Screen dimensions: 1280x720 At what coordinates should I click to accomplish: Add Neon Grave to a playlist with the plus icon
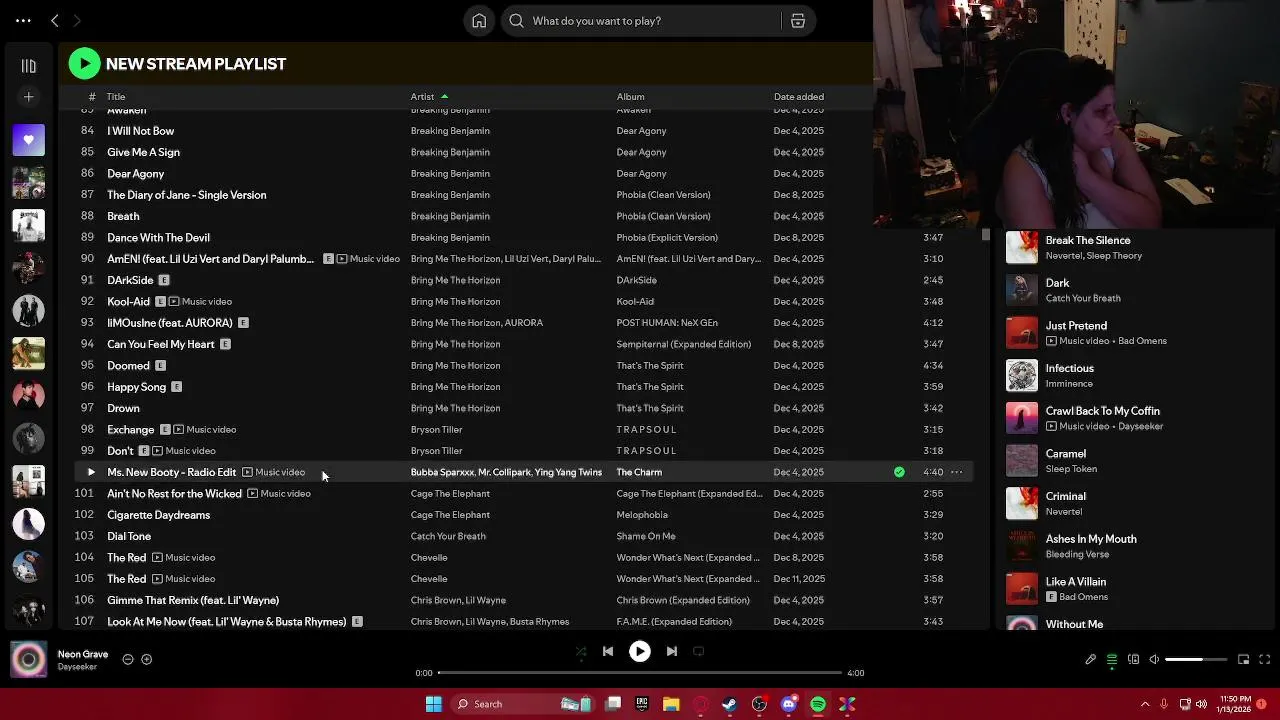point(146,659)
